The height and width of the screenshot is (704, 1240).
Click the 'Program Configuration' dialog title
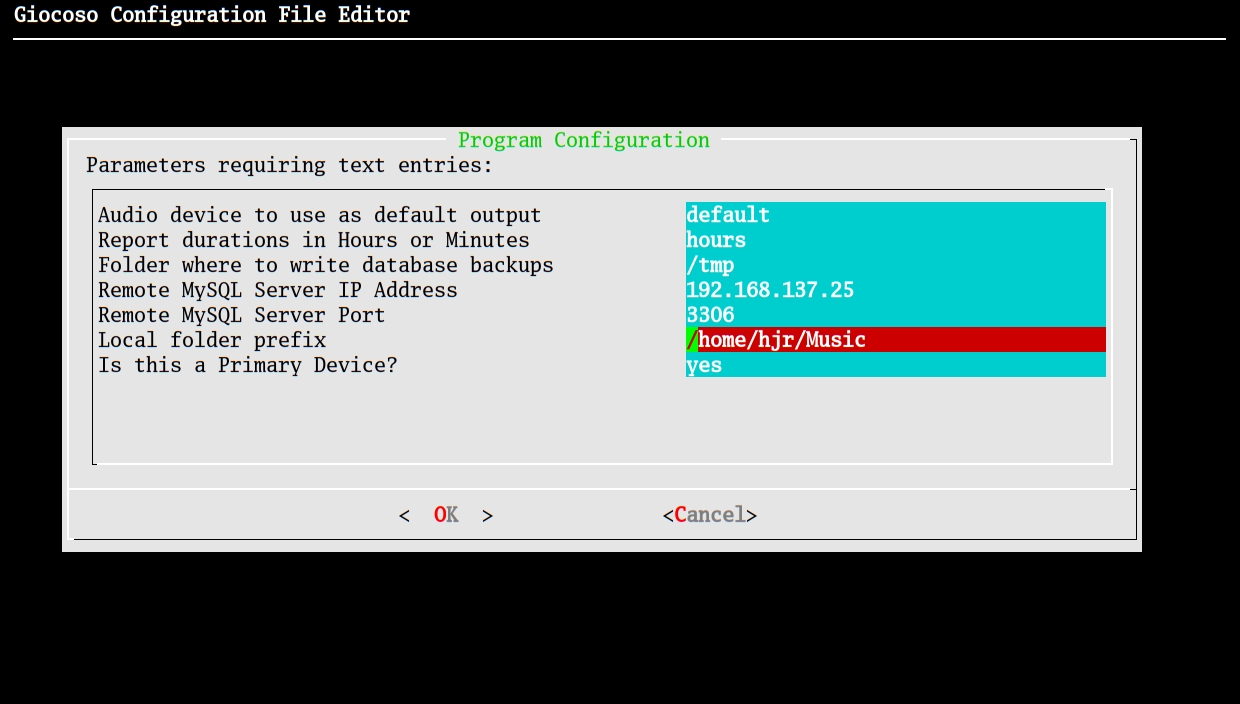tap(583, 140)
